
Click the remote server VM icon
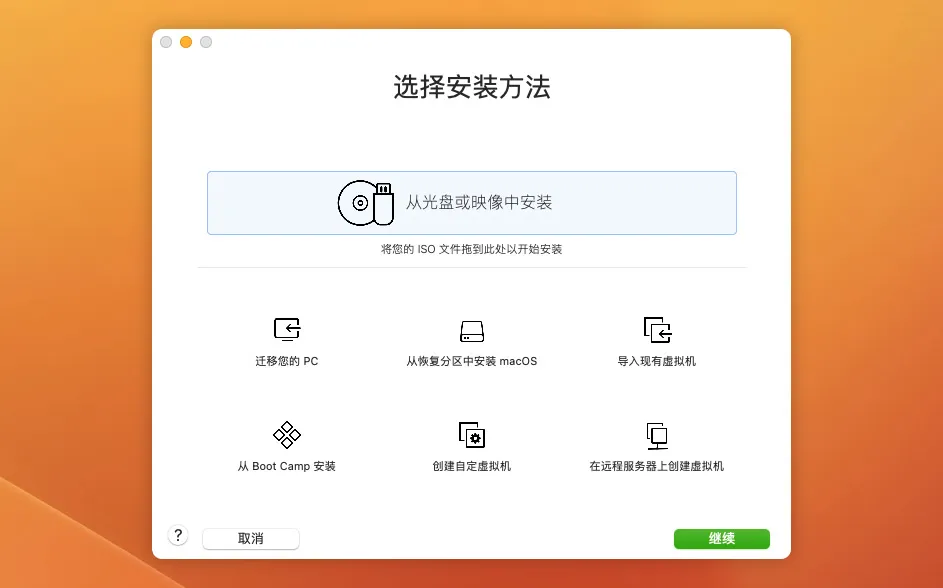tap(657, 435)
